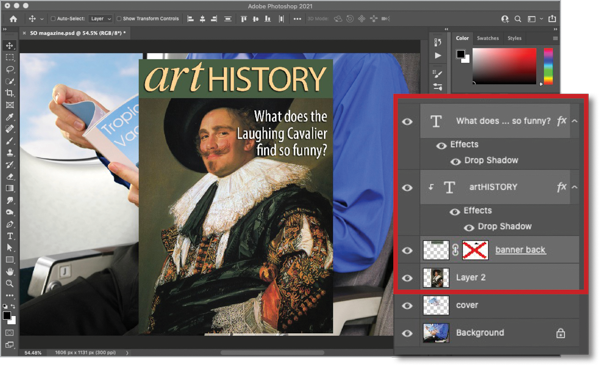The width and height of the screenshot is (600, 366).
Task: Click the toolbox foreground color swatch
Action: [7, 316]
